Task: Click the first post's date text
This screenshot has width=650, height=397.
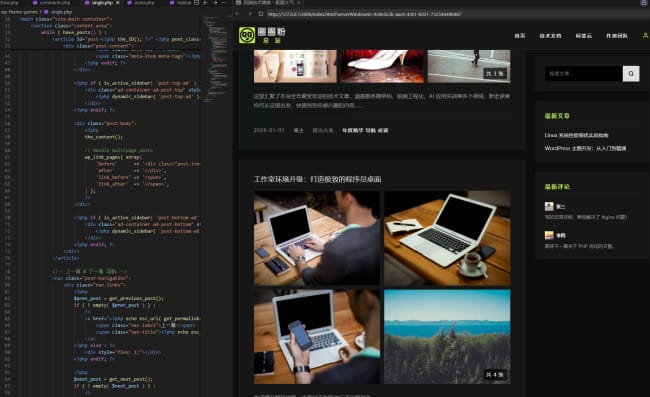Action: click(269, 130)
